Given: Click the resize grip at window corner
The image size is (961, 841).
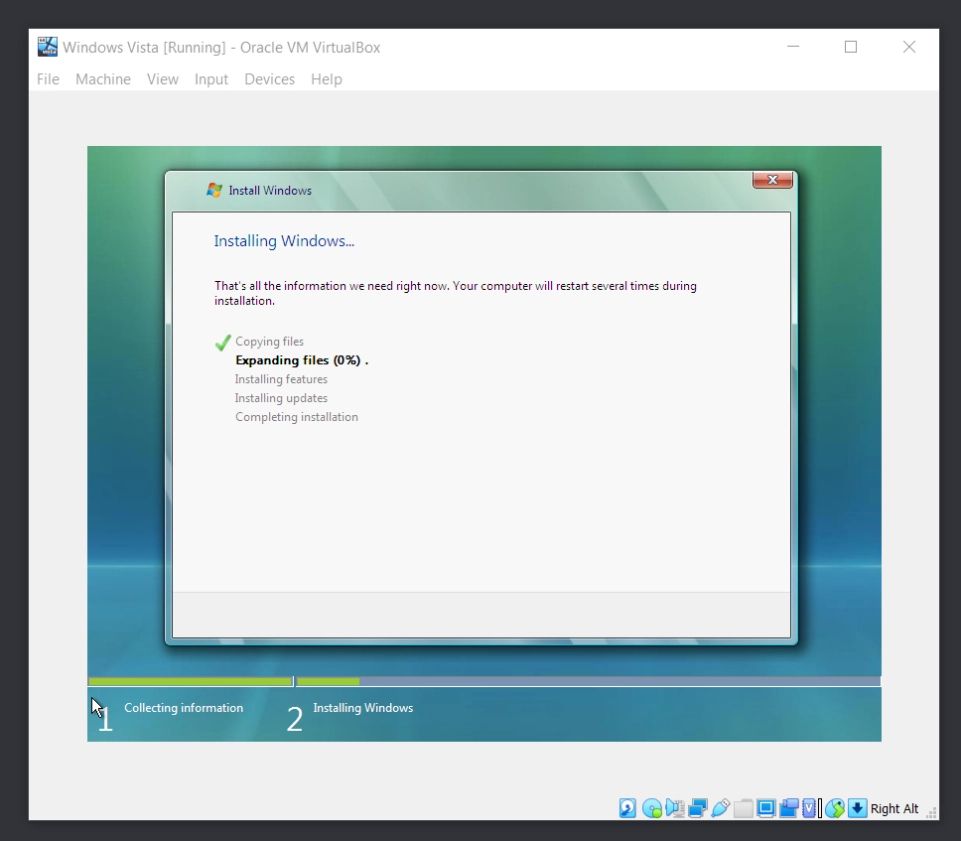Looking at the screenshot, I should [932, 813].
